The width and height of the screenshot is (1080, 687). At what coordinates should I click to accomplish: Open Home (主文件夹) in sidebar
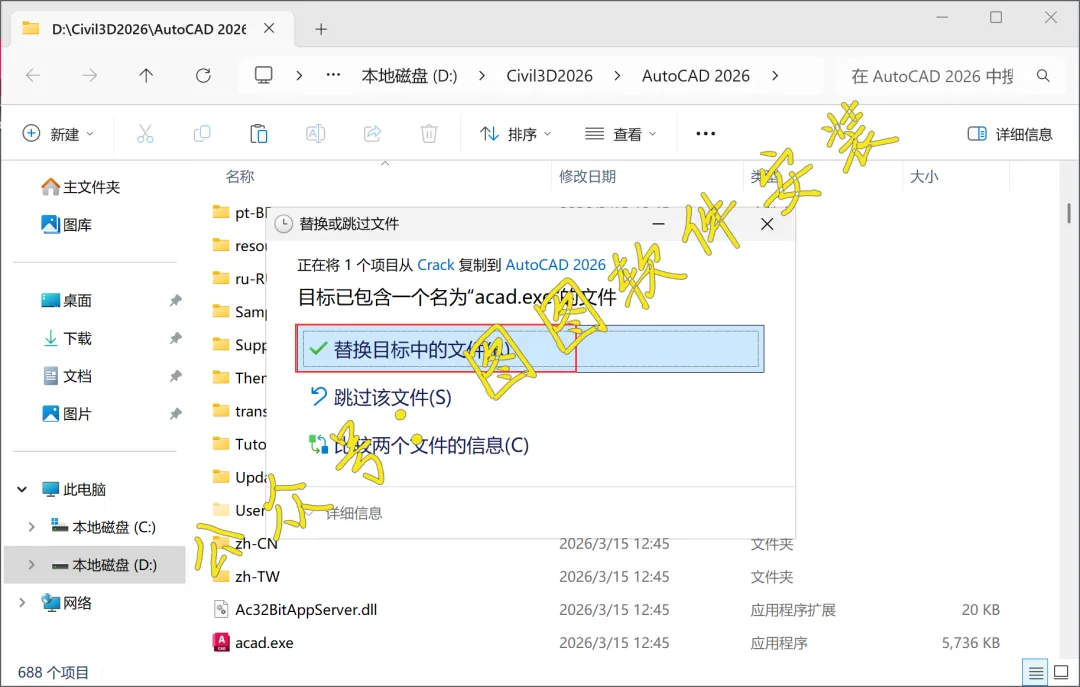coord(81,187)
